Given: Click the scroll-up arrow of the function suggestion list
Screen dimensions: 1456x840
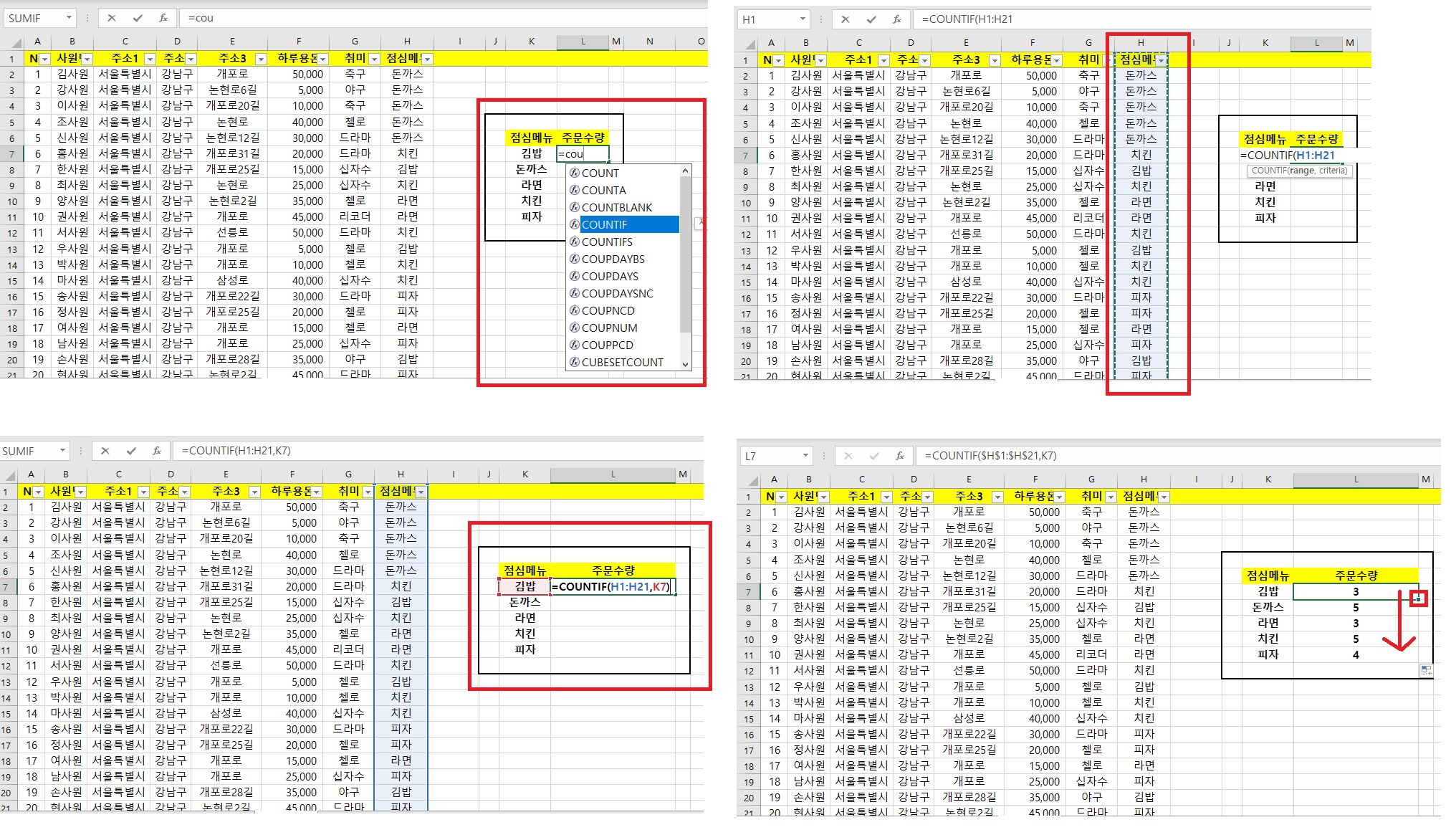Looking at the screenshot, I should [686, 171].
